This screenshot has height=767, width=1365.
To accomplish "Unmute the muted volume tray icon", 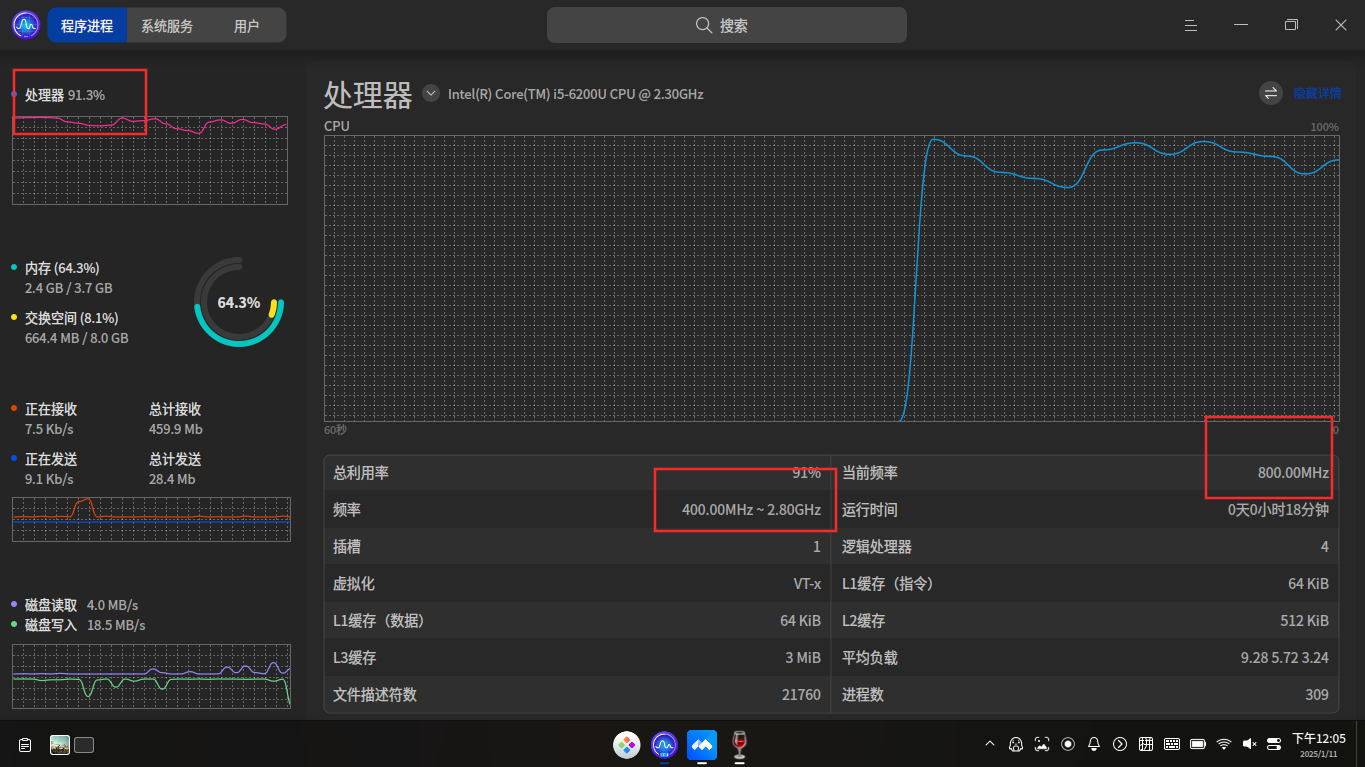I will pyautogui.click(x=1249, y=744).
